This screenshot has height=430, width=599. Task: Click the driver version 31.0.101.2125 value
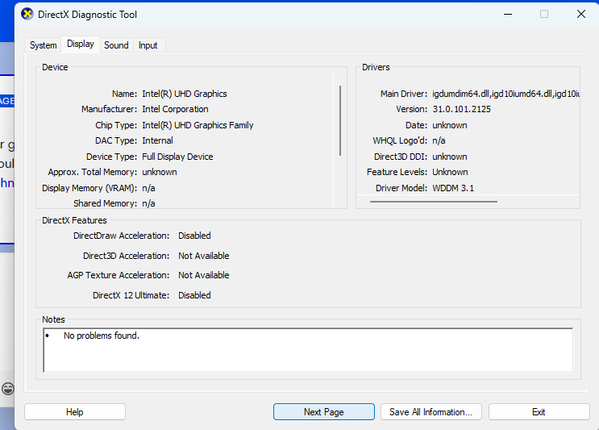(461, 109)
